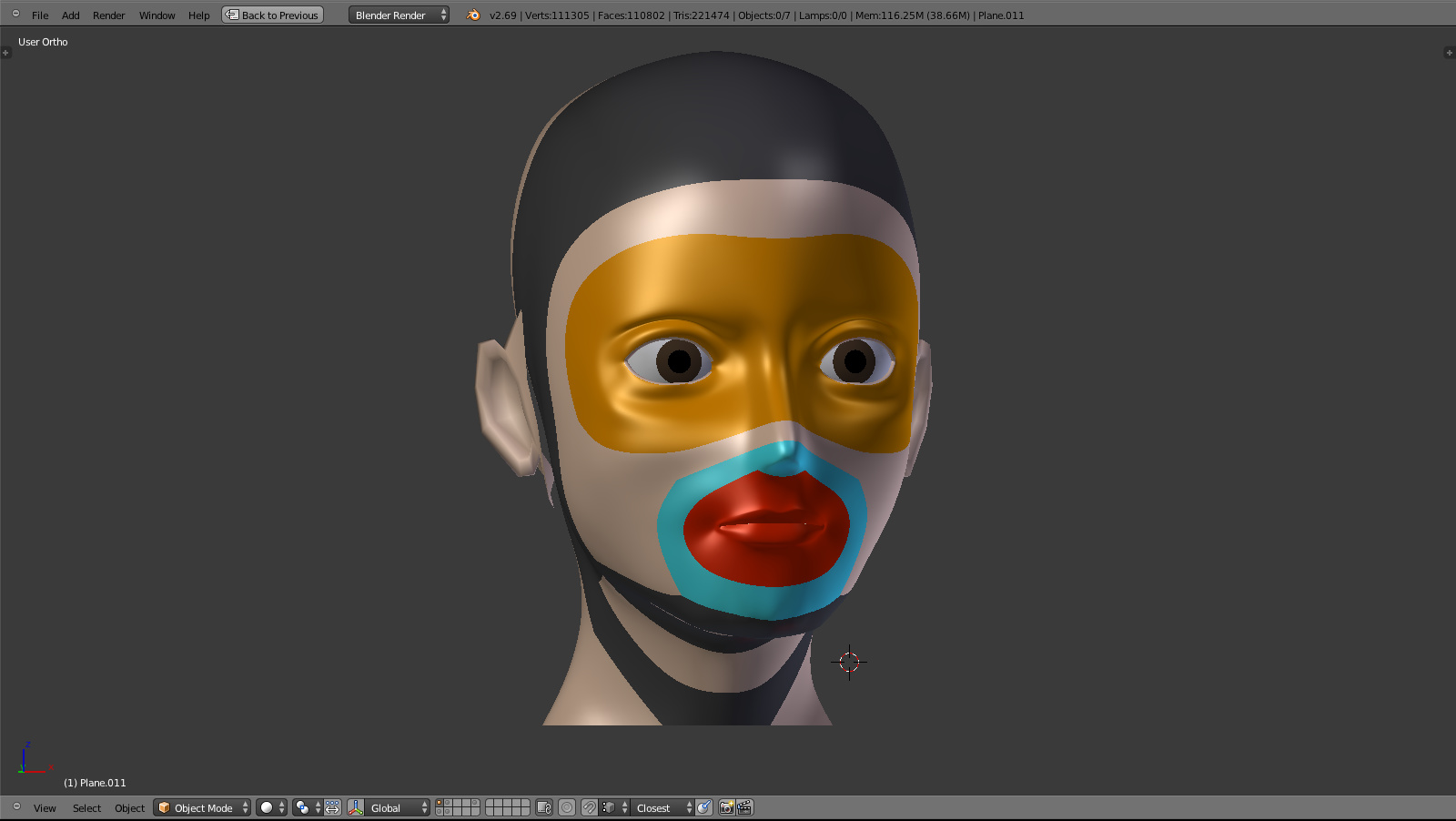Select layer 6 in the second layer group
1456x821 pixels.
(490, 803)
